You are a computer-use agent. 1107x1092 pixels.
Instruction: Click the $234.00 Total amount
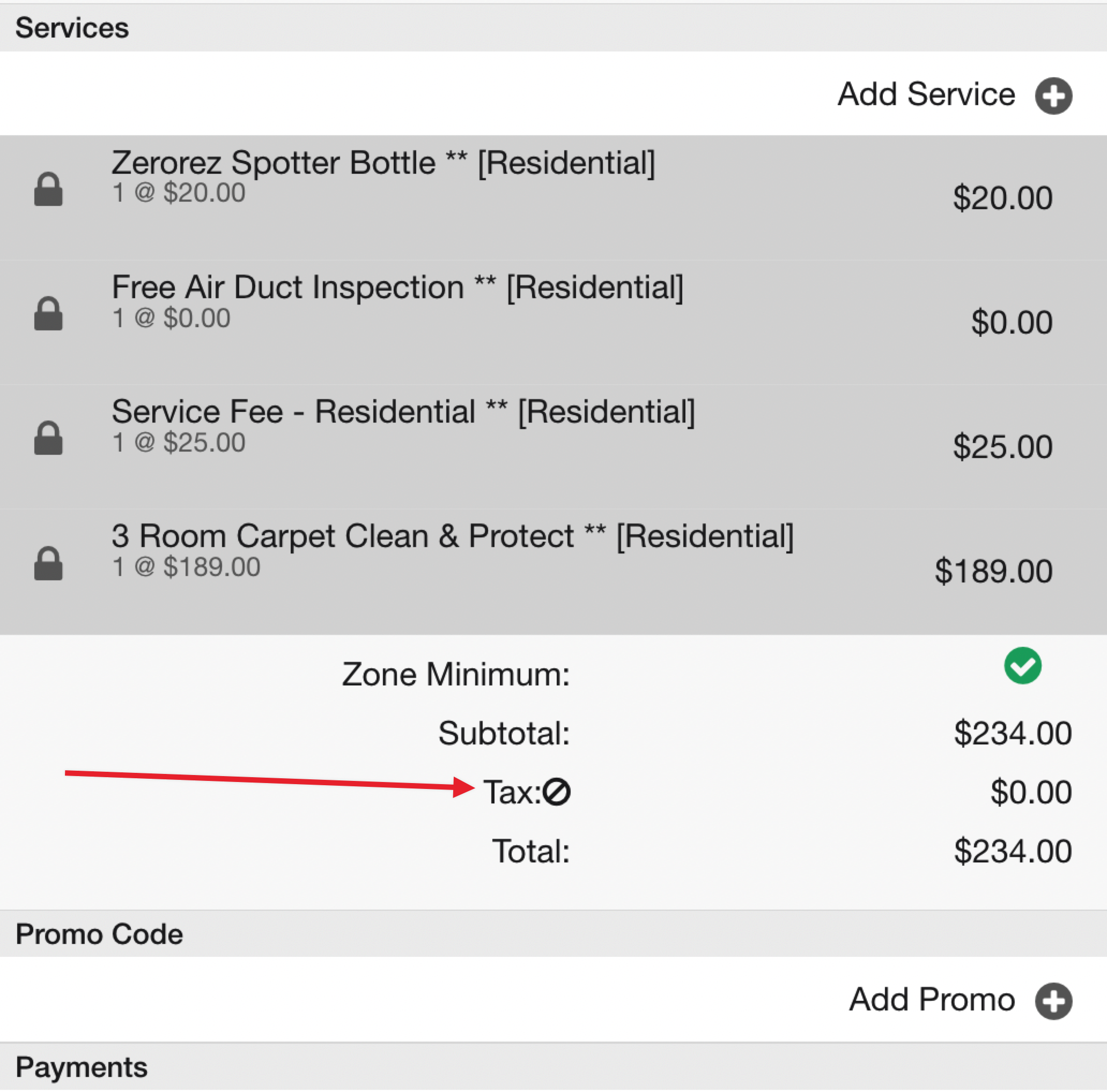(1013, 851)
